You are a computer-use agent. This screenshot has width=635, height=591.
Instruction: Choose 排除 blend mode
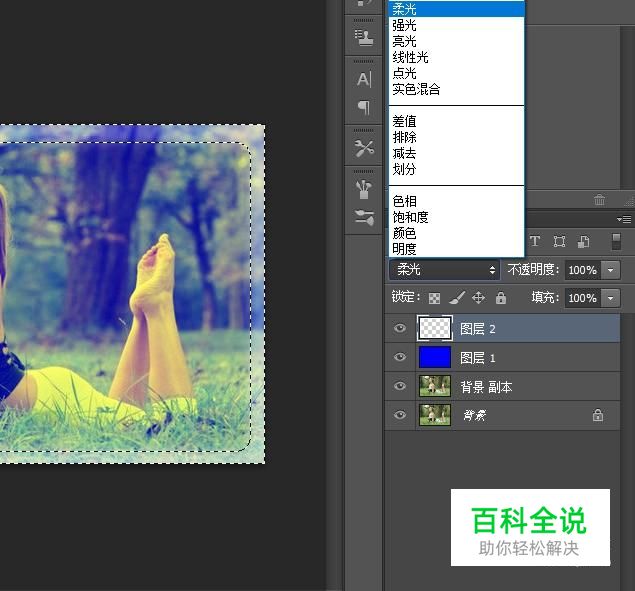click(456, 137)
